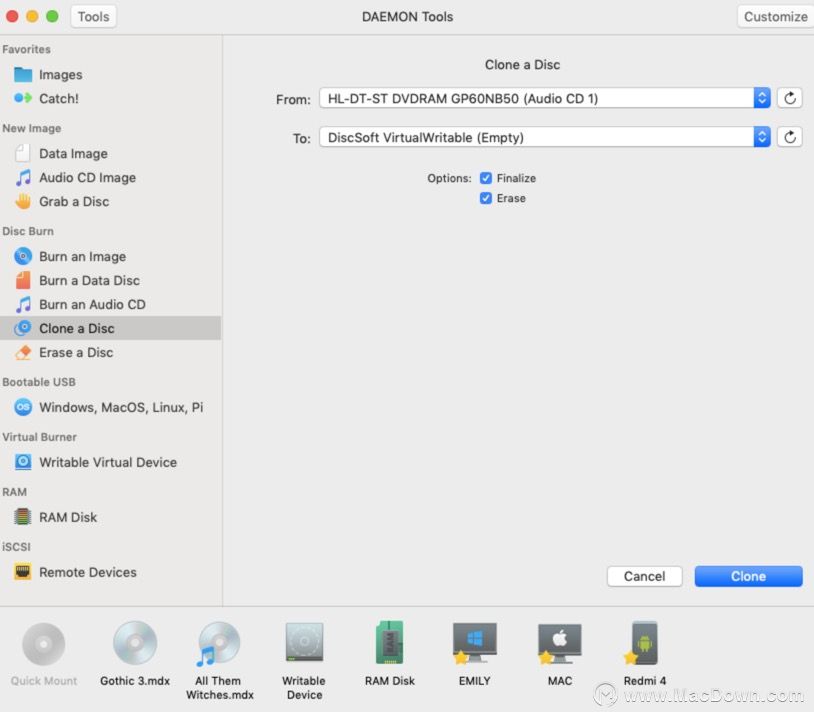Image resolution: width=814 pixels, height=712 pixels.
Task: Select the Gothic 3.mdx disc
Action: (x=135, y=643)
